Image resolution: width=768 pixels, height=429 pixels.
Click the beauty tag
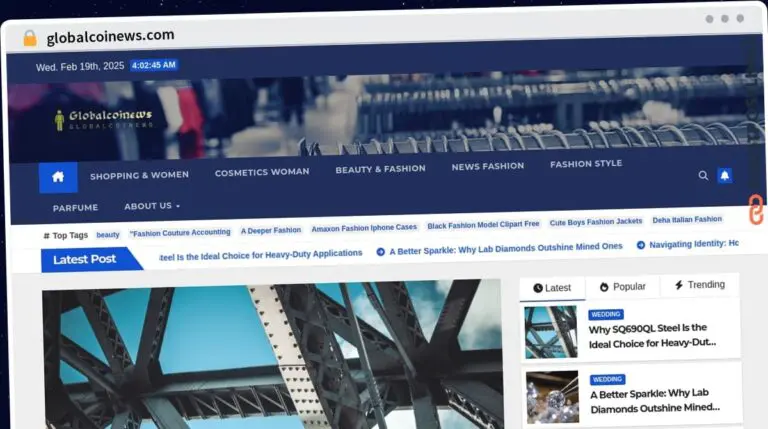point(108,235)
